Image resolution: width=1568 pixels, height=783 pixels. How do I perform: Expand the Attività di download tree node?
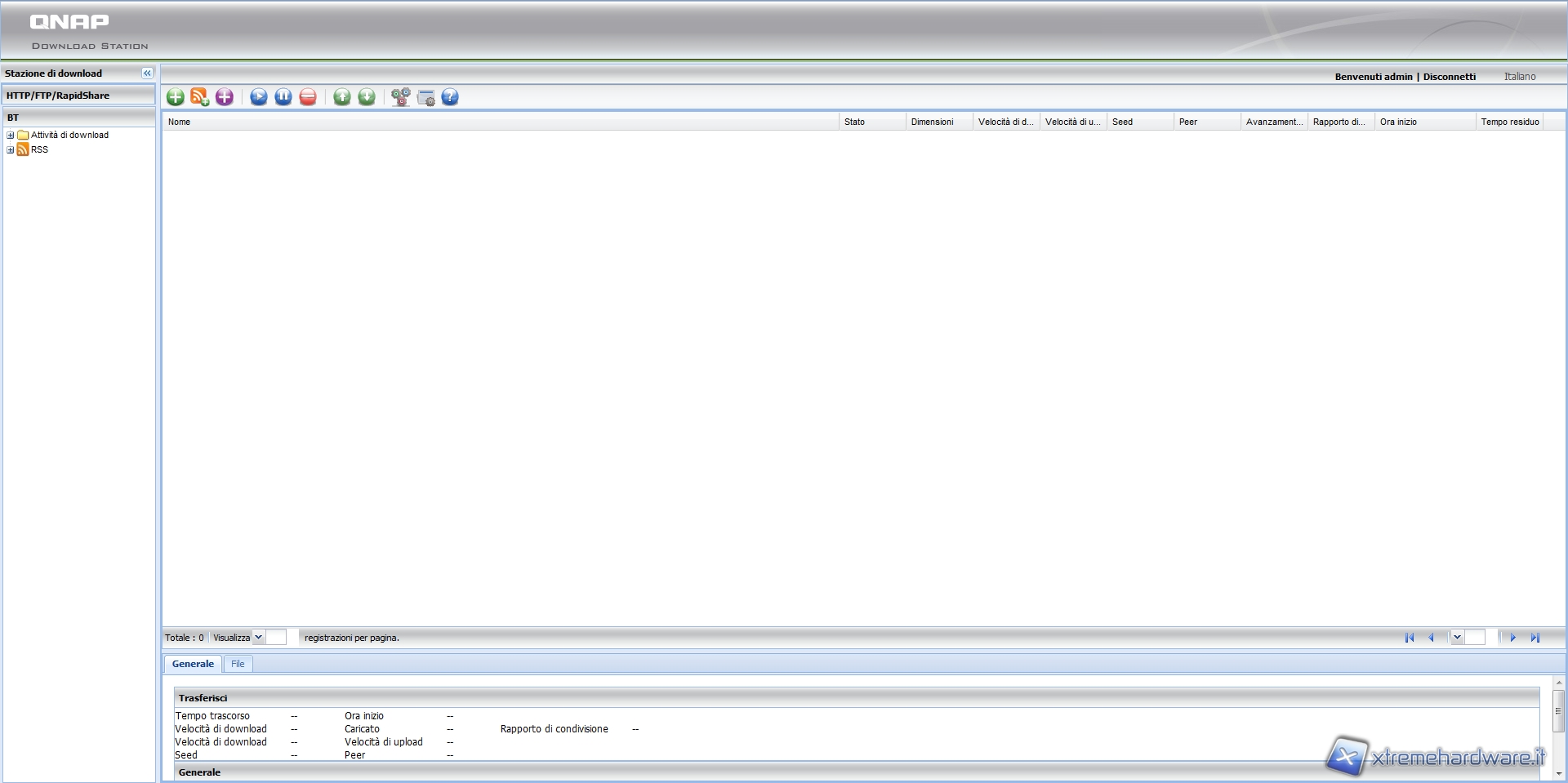click(11, 136)
